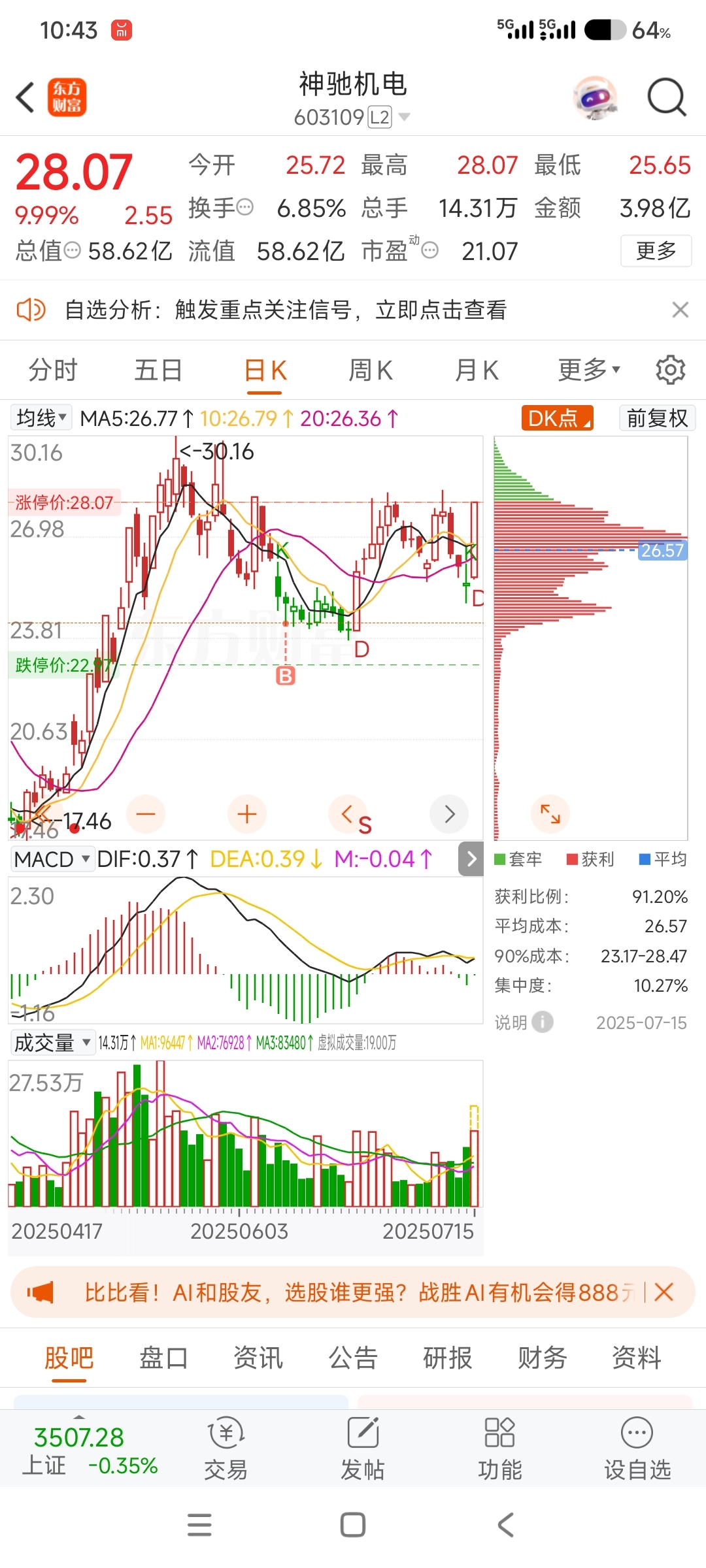The height and width of the screenshot is (1568, 706).
Task: Tap 上证 index 3507.28 ticker
Action: click(x=90, y=1450)
